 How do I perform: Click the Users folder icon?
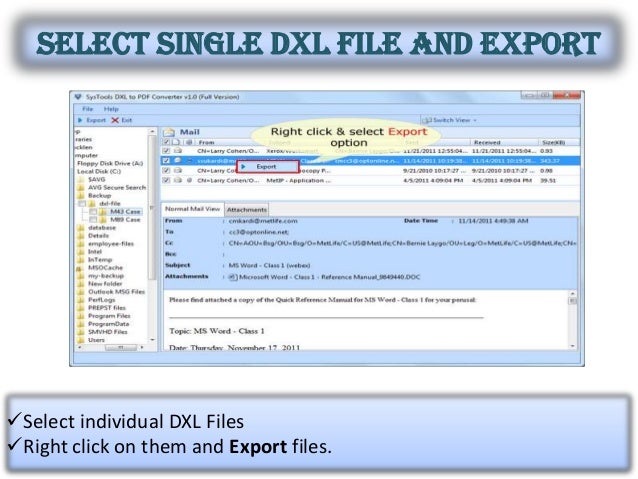[x=81, y=340]
